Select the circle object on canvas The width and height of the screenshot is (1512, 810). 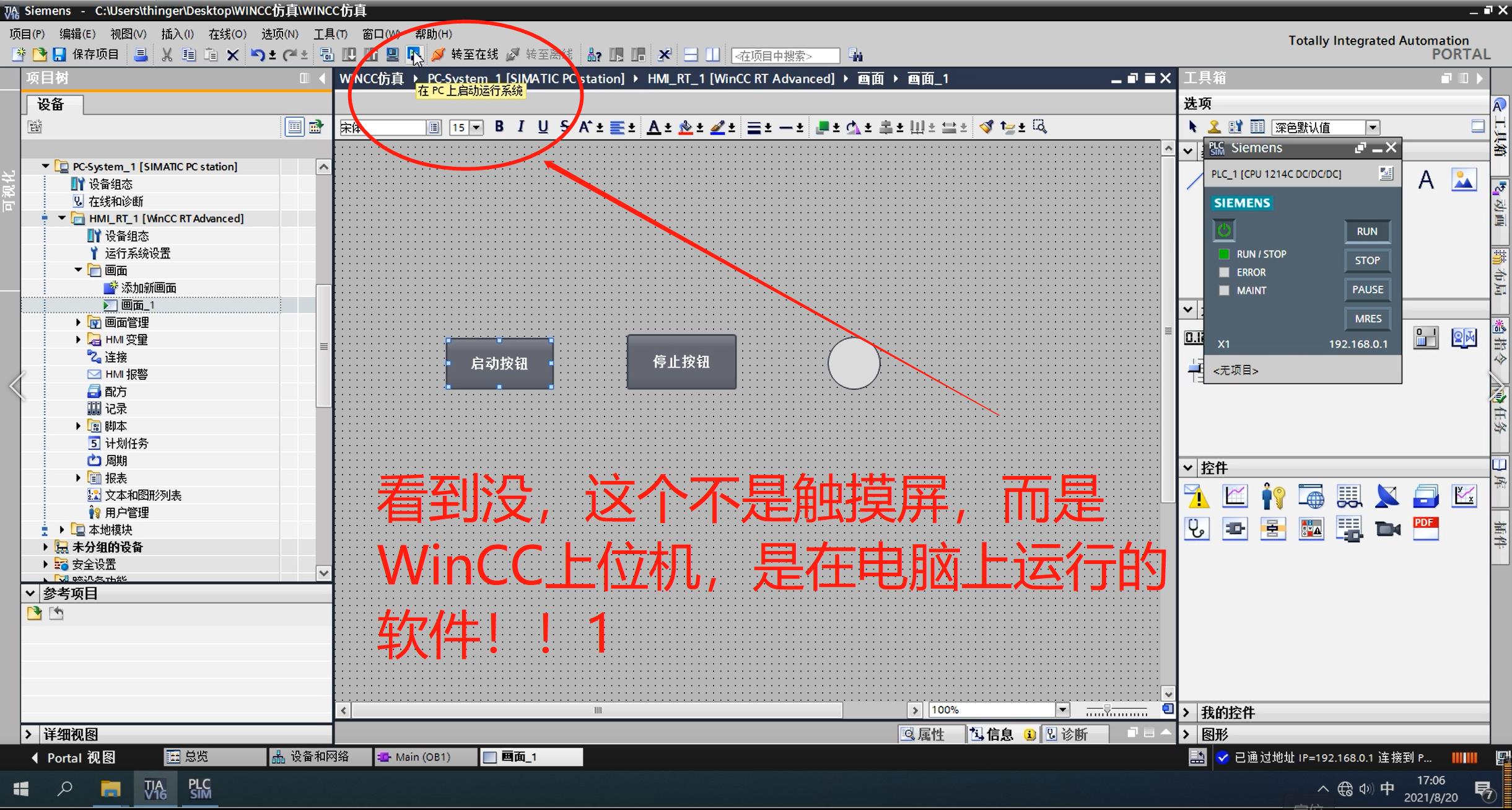(854, 363)
